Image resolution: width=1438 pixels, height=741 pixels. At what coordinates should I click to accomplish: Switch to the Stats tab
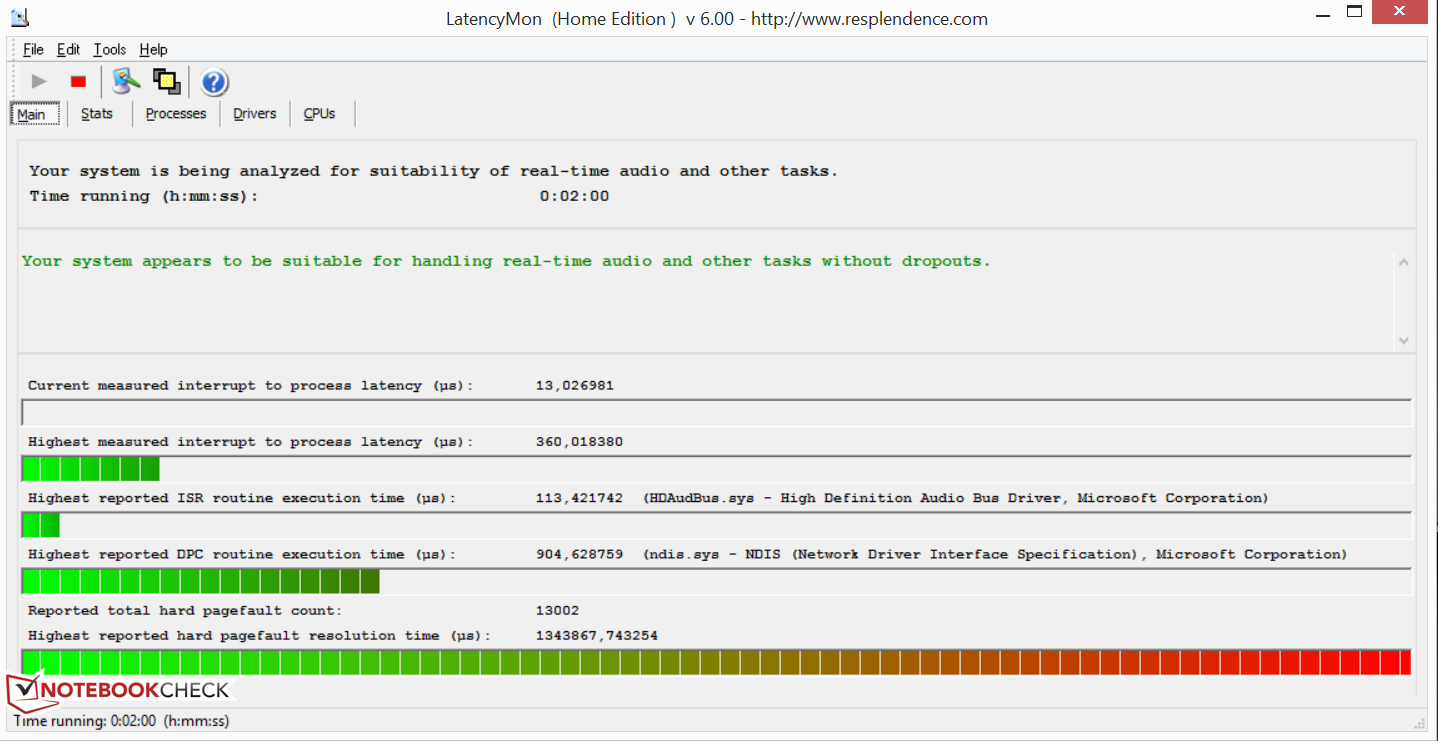click(97, 114)
